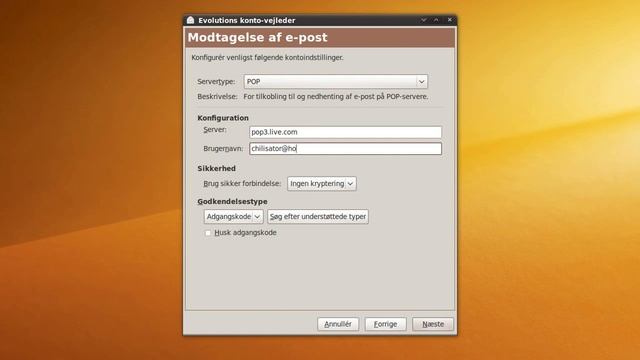Go back with the Forrige button

point(385,324)
